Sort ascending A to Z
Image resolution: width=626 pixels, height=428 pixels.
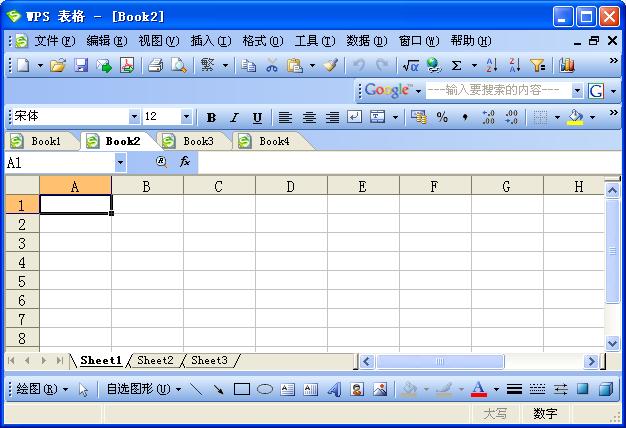[x=491, y=65]
